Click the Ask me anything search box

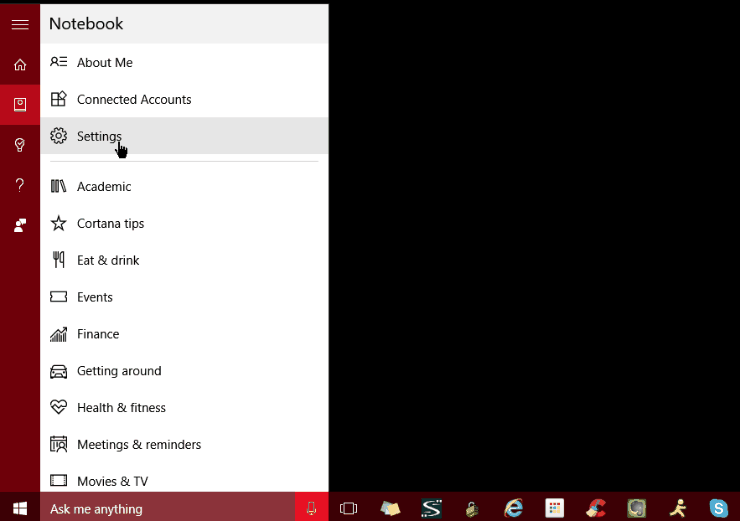tap(168, 508)
